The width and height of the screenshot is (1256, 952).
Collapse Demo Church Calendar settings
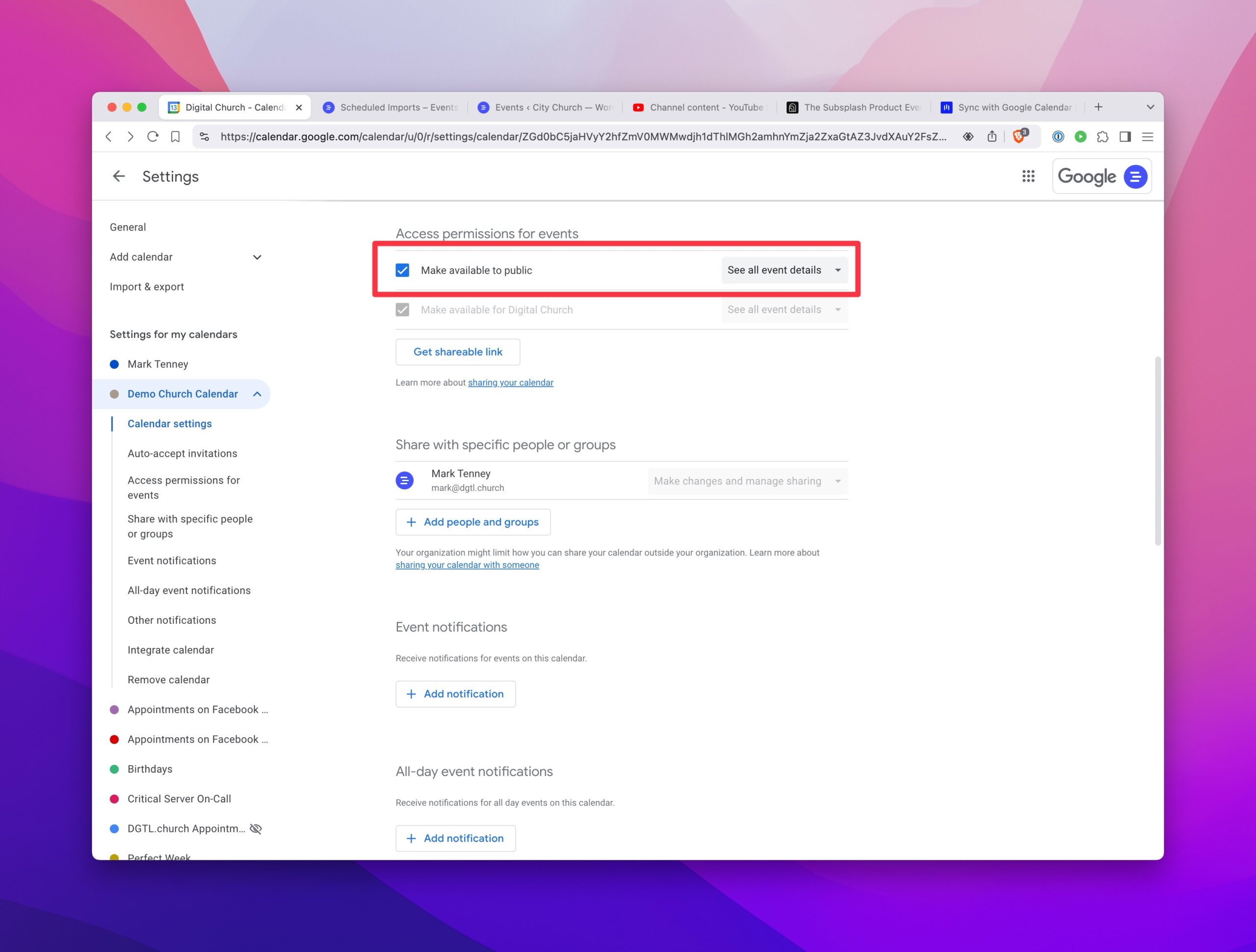[x=257, y=394]
